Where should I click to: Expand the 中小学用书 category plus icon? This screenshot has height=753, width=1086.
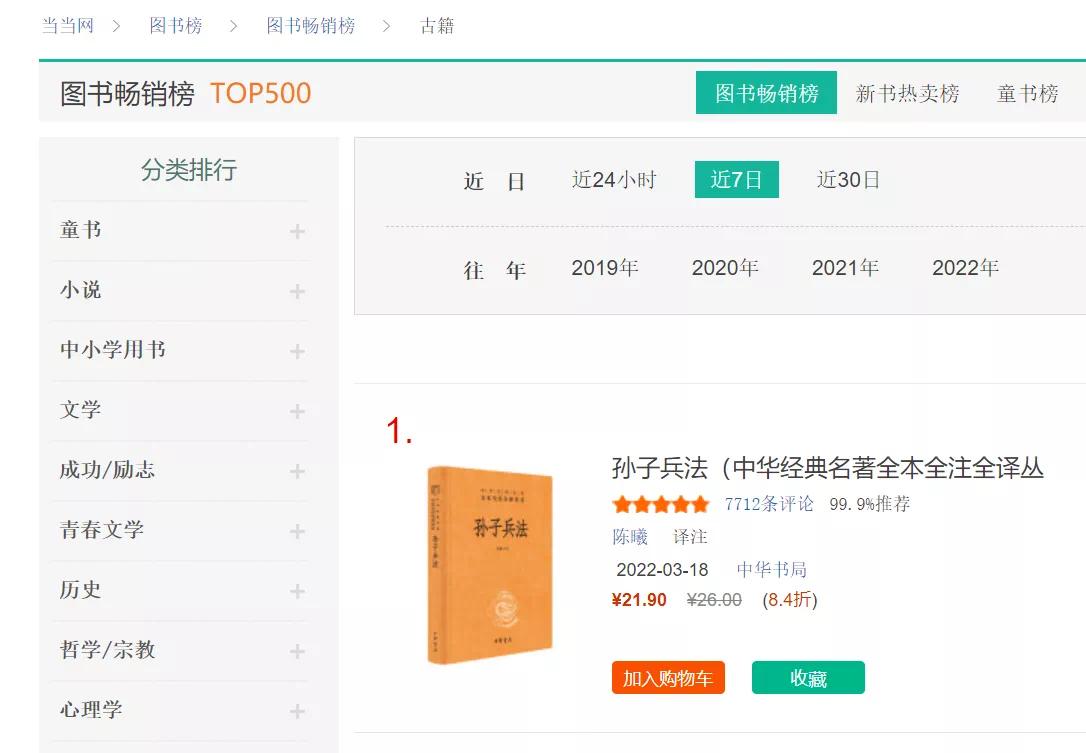click(x=297, y=352)
